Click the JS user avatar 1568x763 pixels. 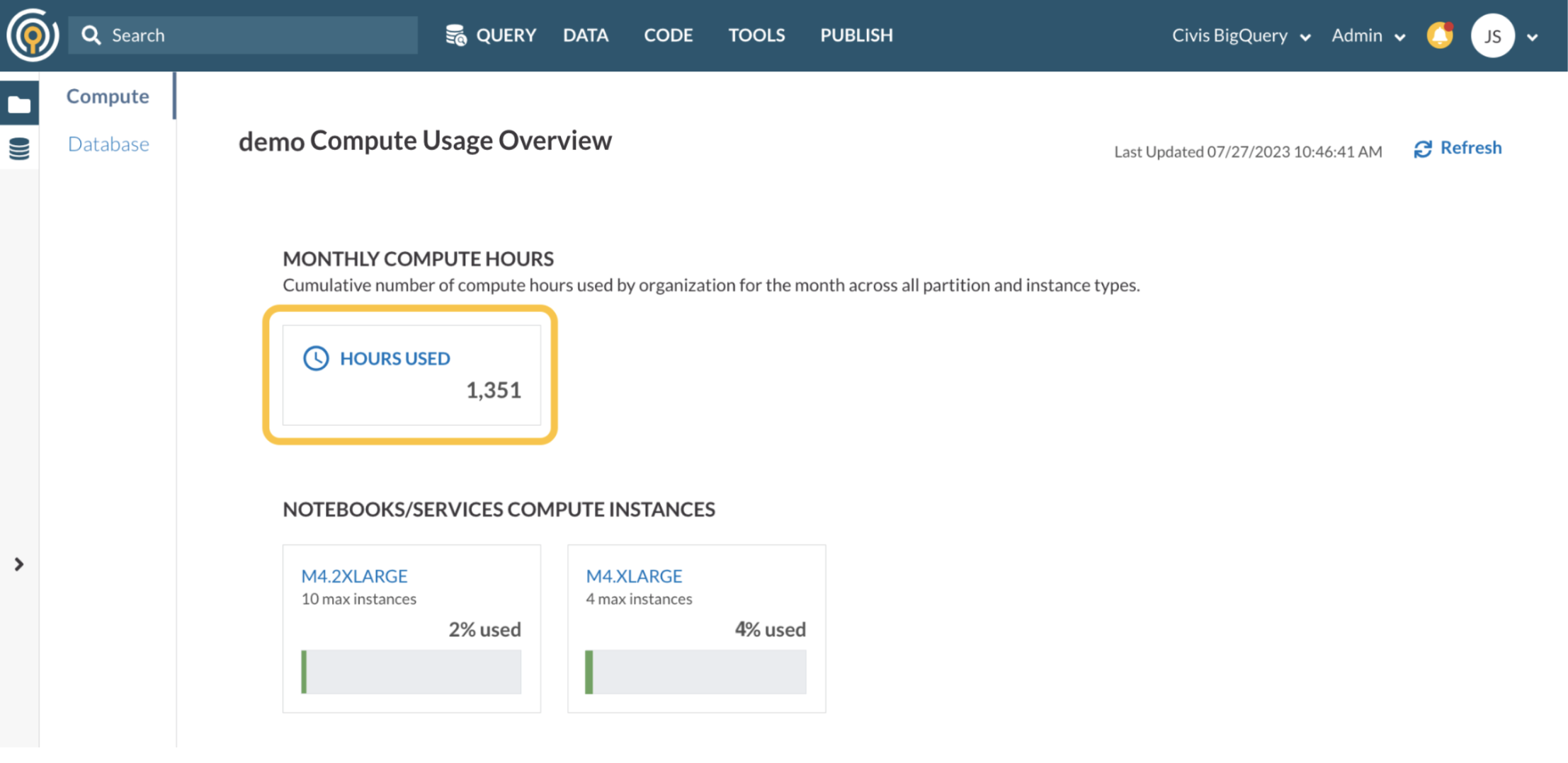[1492, 35]
